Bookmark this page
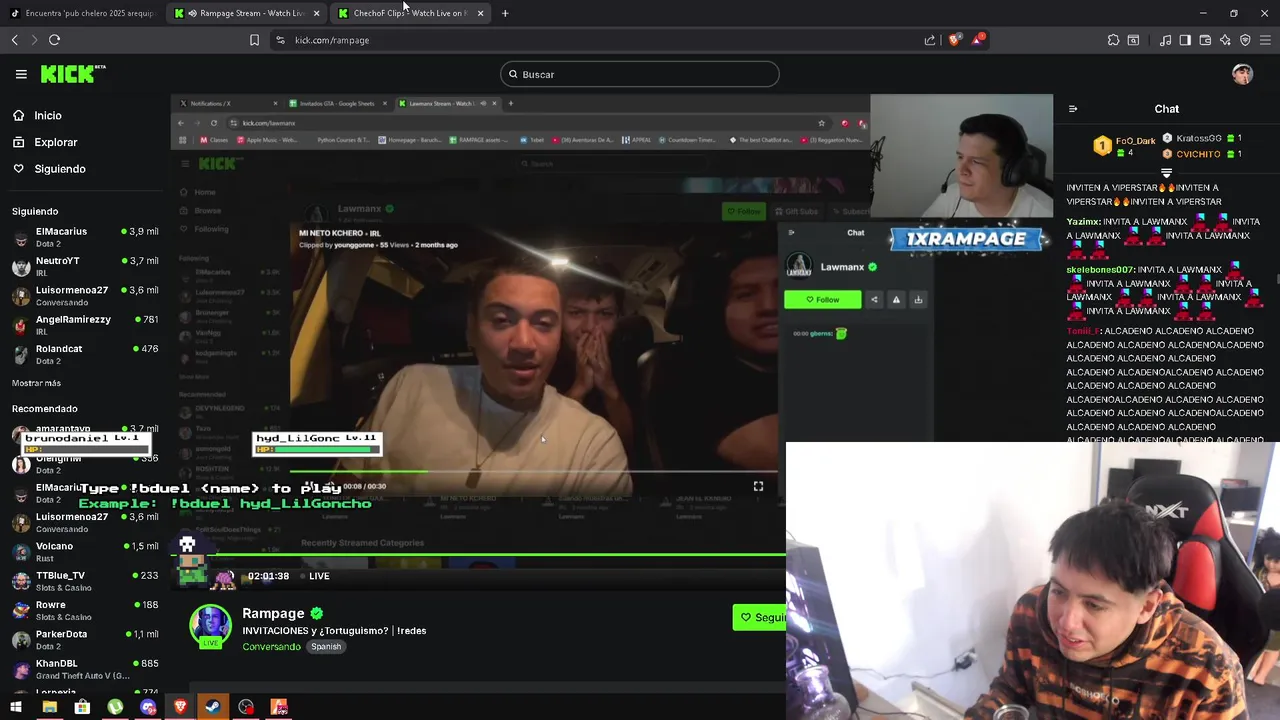The width and height of the screenshot is (1280, 720). [254, 40]
